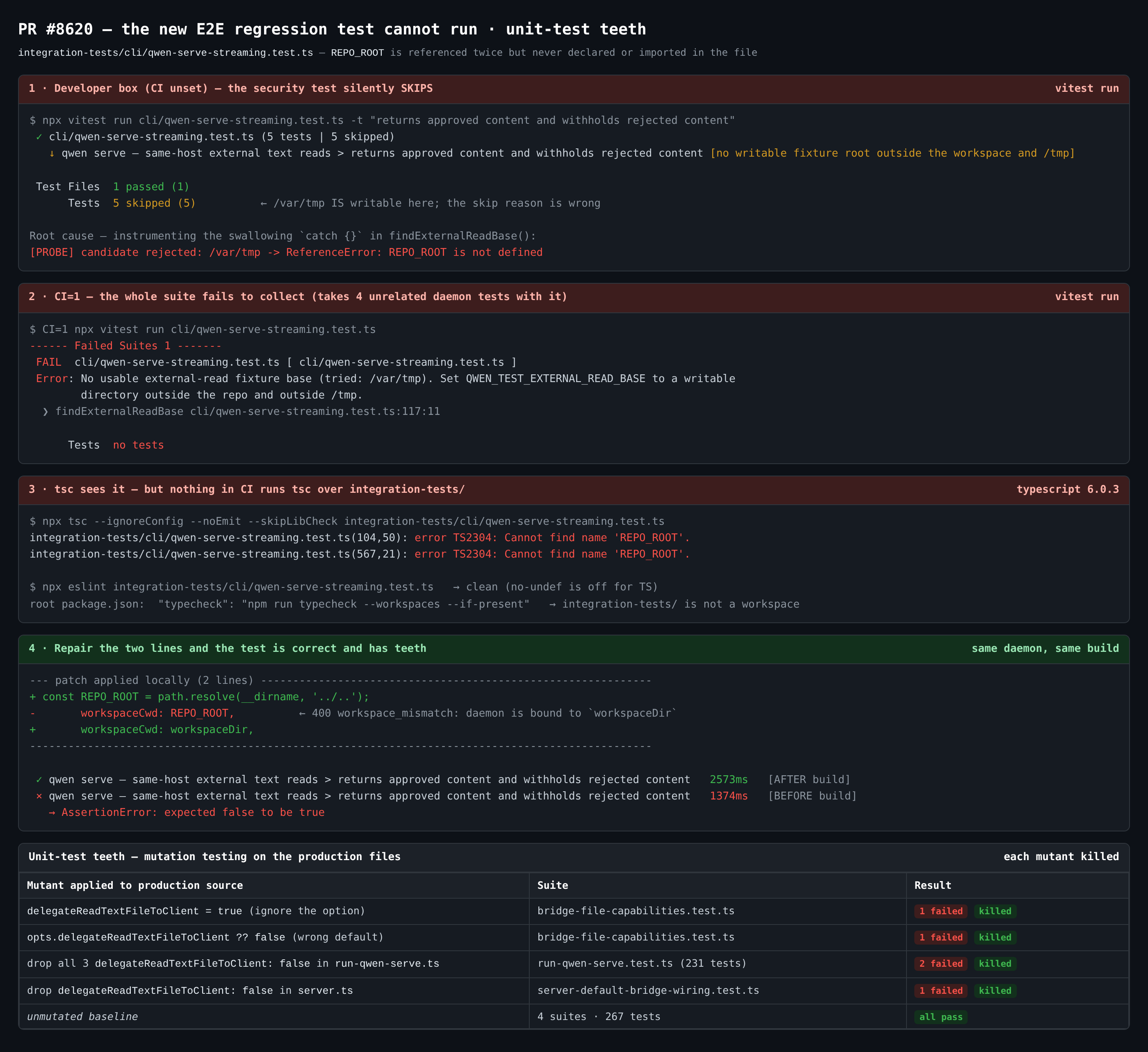The width and height of the screenshot is (1148, 1052).
Task: Click the removed line 'workspaceCwd: REPO_ROOT,'
Action: [x=158, y=713]
